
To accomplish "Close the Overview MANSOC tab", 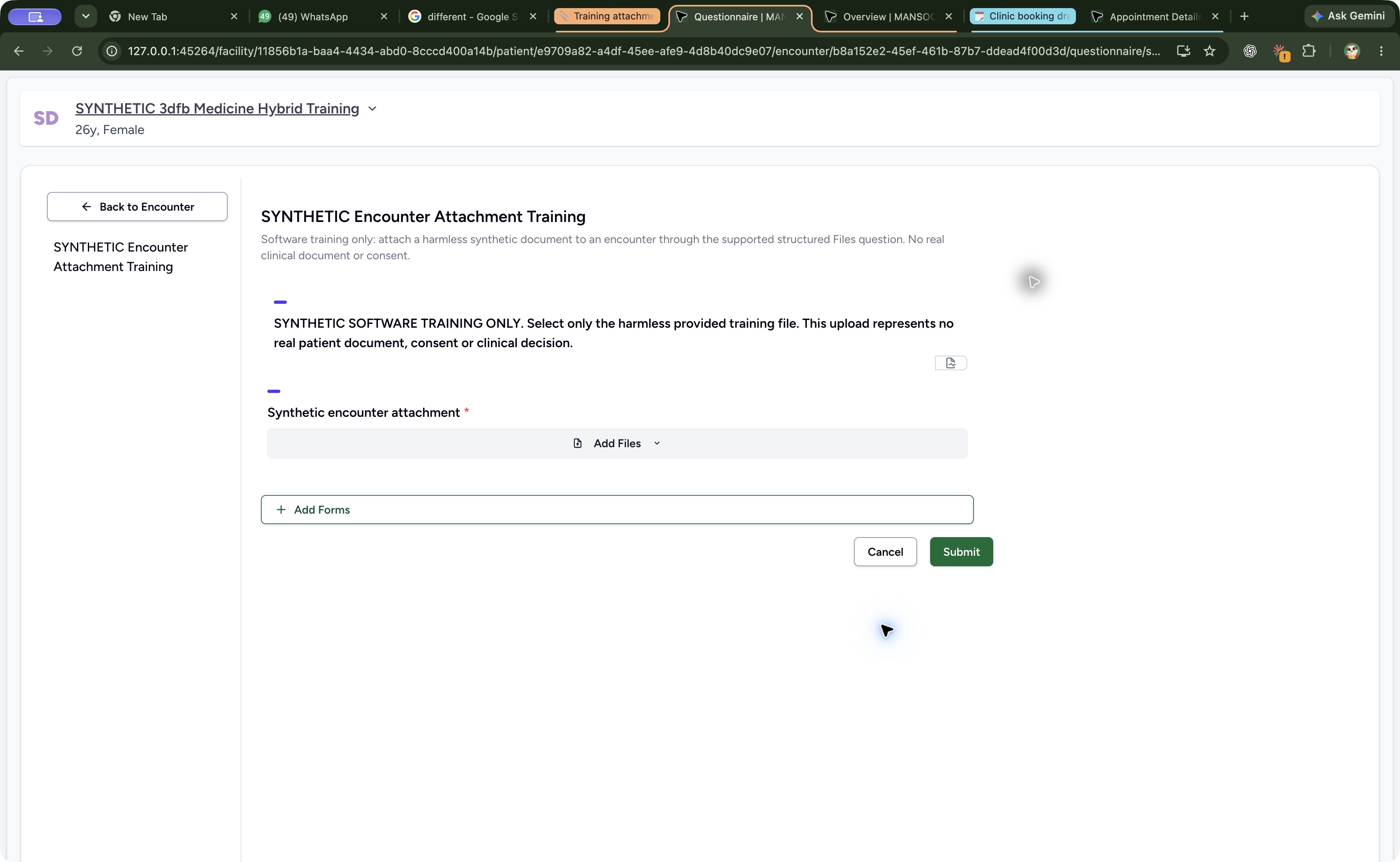I will [x=949, y=17].
